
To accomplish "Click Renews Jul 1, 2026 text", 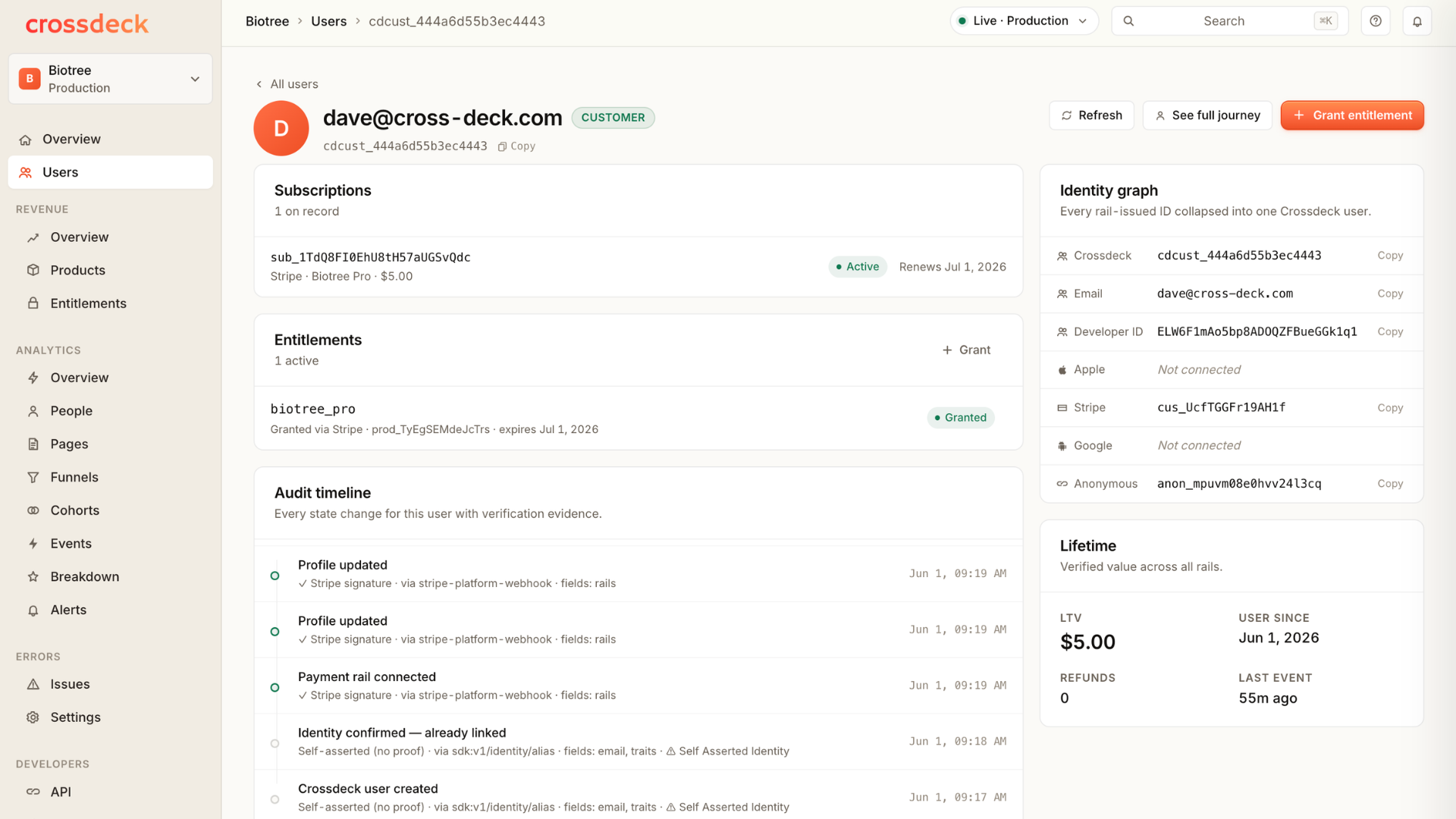I will click(952, 267).
